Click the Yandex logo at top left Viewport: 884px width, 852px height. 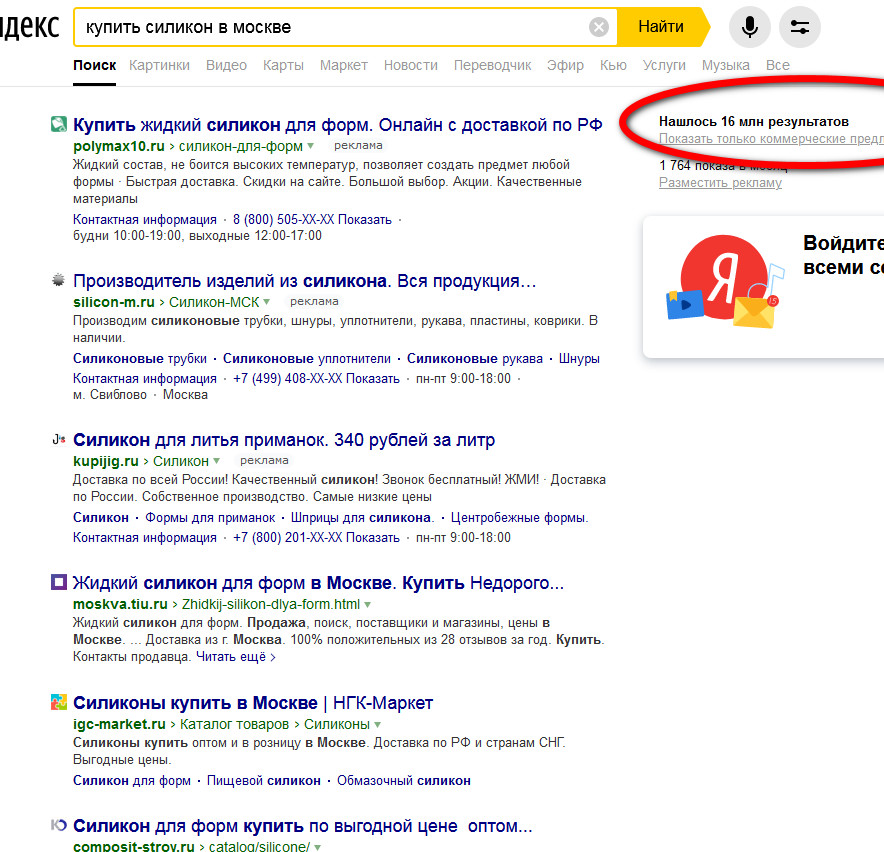click(x=29, y=27)
